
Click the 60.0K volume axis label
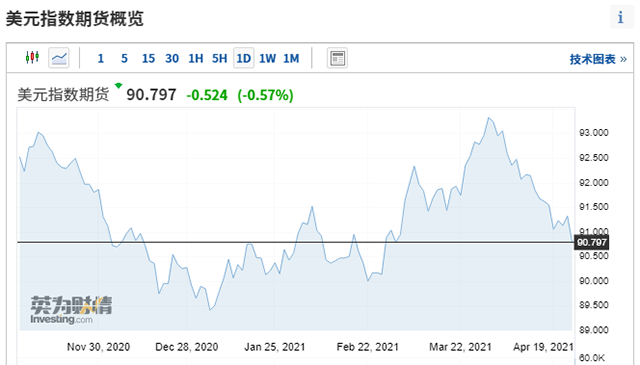point(592,358)
